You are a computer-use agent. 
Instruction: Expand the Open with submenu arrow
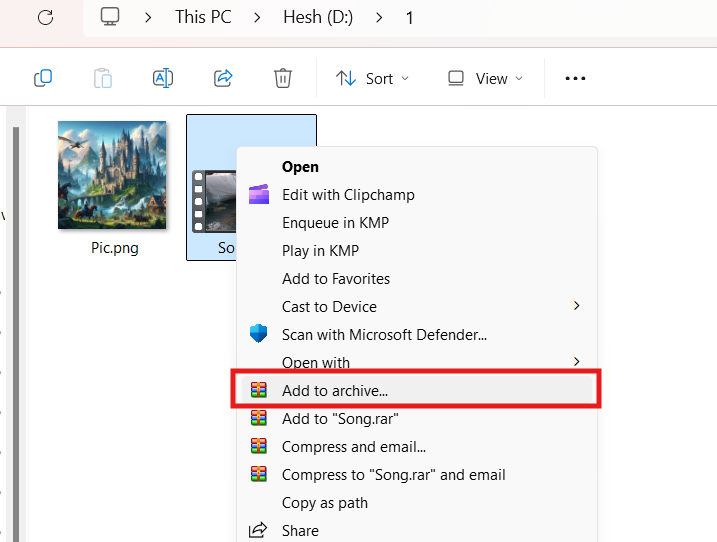click(577, 361)
